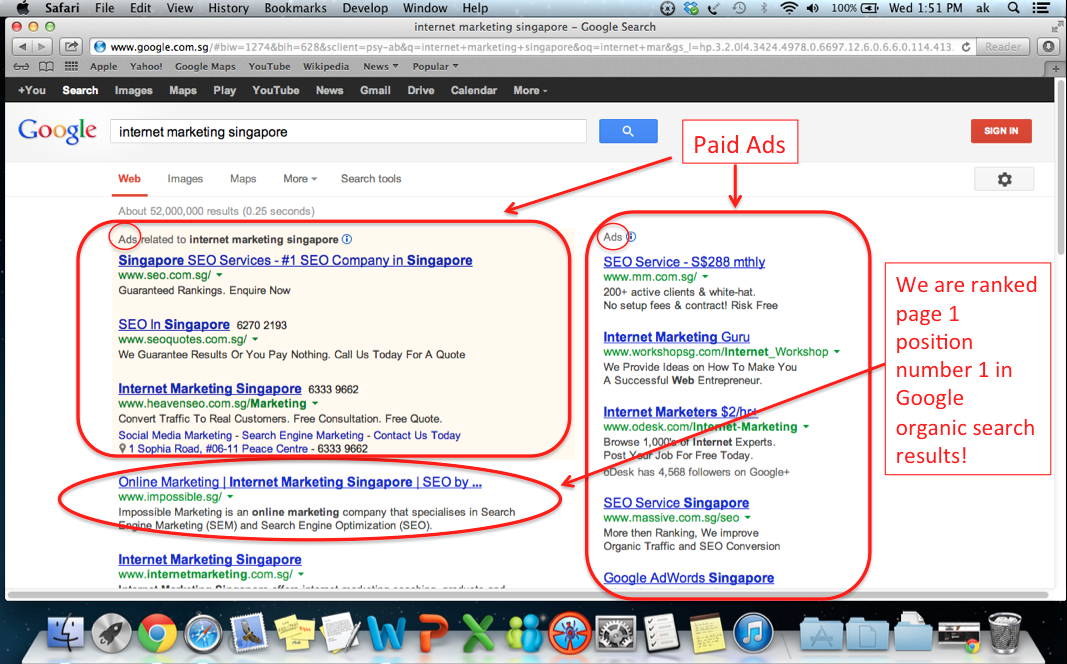The width and height of the screenshot is (1067, 664).
Task: Open the Bookmarks menu
Action: point(295,8)
